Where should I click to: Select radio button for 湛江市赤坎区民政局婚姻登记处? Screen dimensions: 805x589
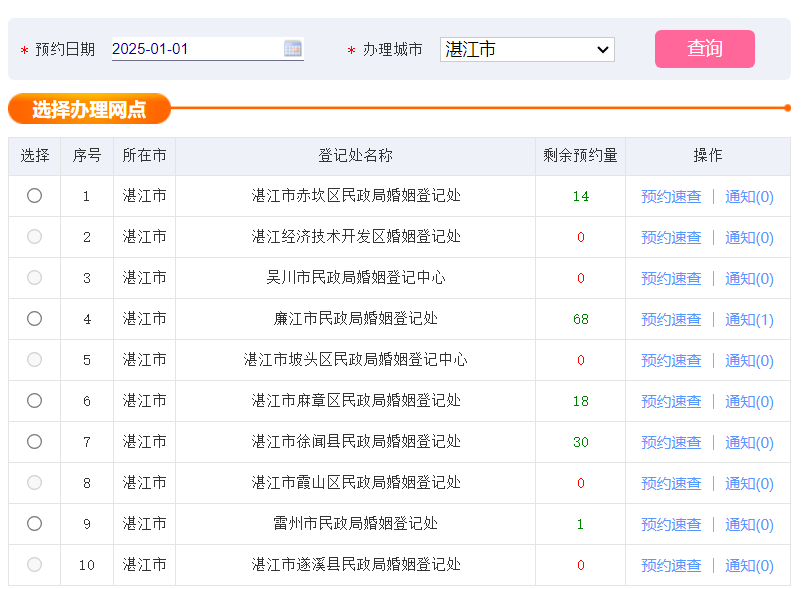click(35, 196)
